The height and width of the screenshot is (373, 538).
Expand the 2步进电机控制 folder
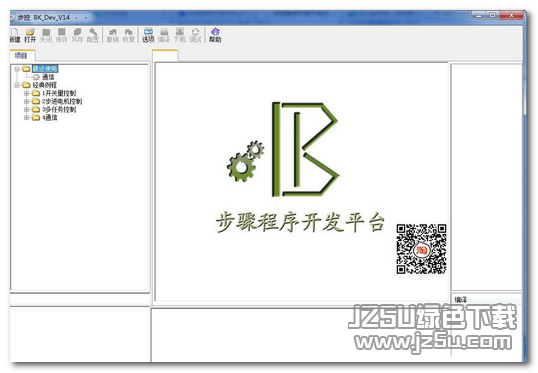coord(26,102)
